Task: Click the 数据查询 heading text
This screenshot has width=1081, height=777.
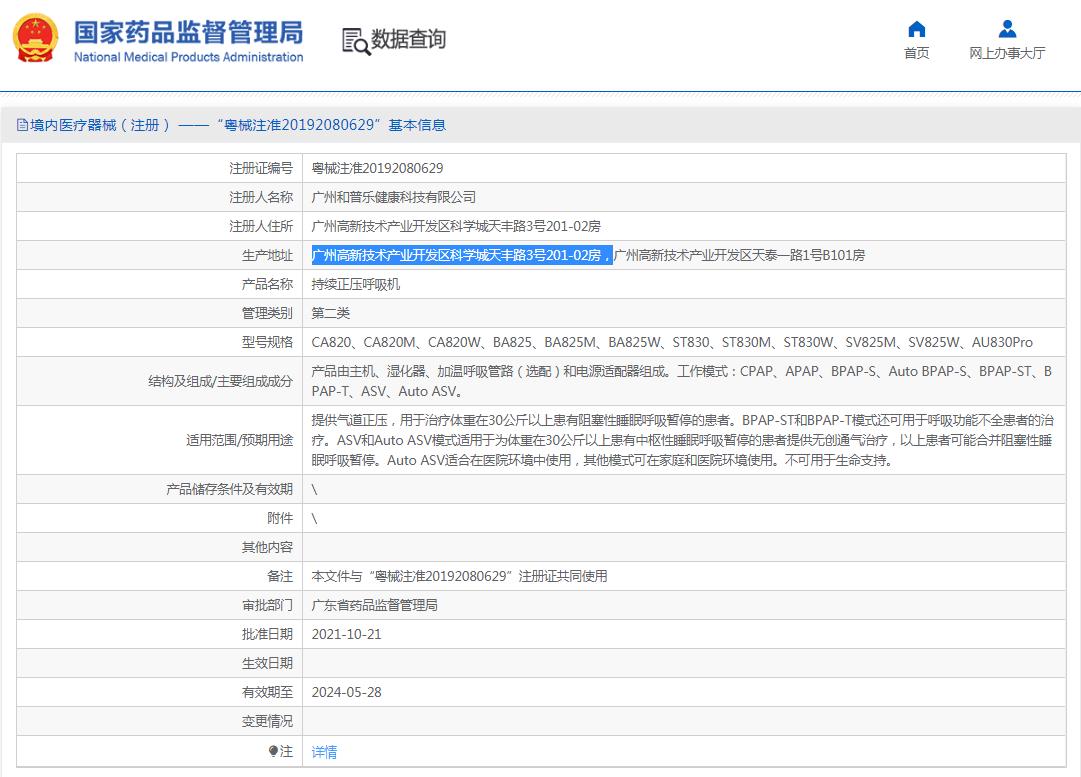Action: (408, 39)
